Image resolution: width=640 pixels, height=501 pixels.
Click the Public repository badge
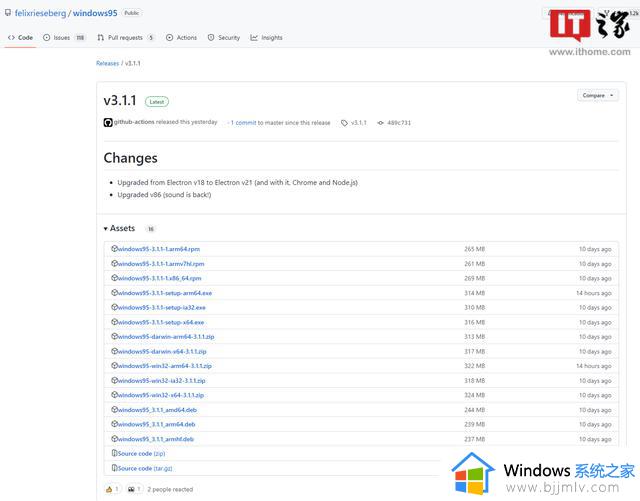tap(132, 13)
